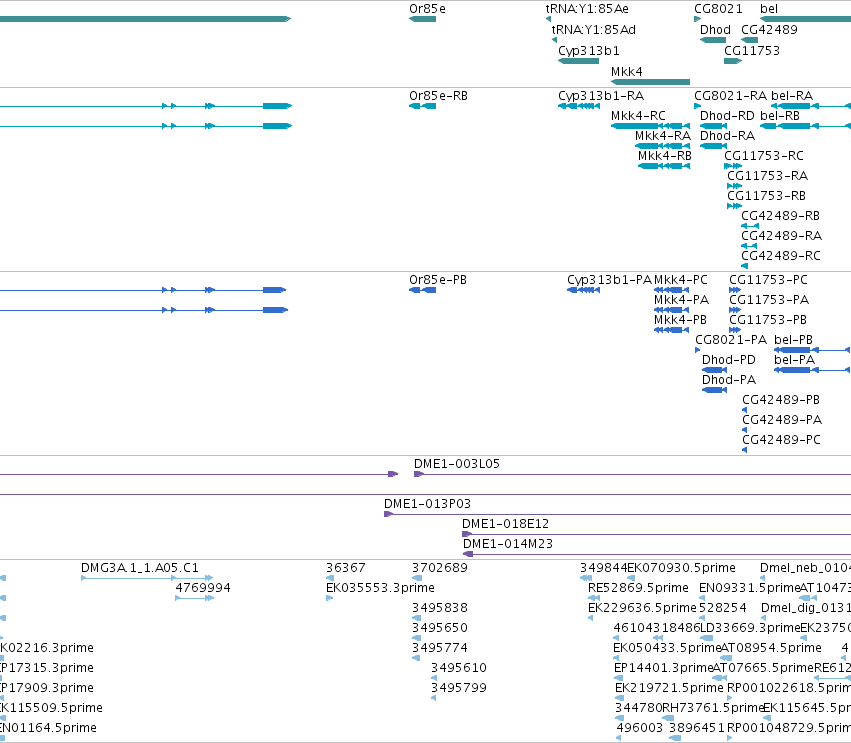Open the Or85e-RB transcript
The image size is (851, 743).
pos(438,96)
